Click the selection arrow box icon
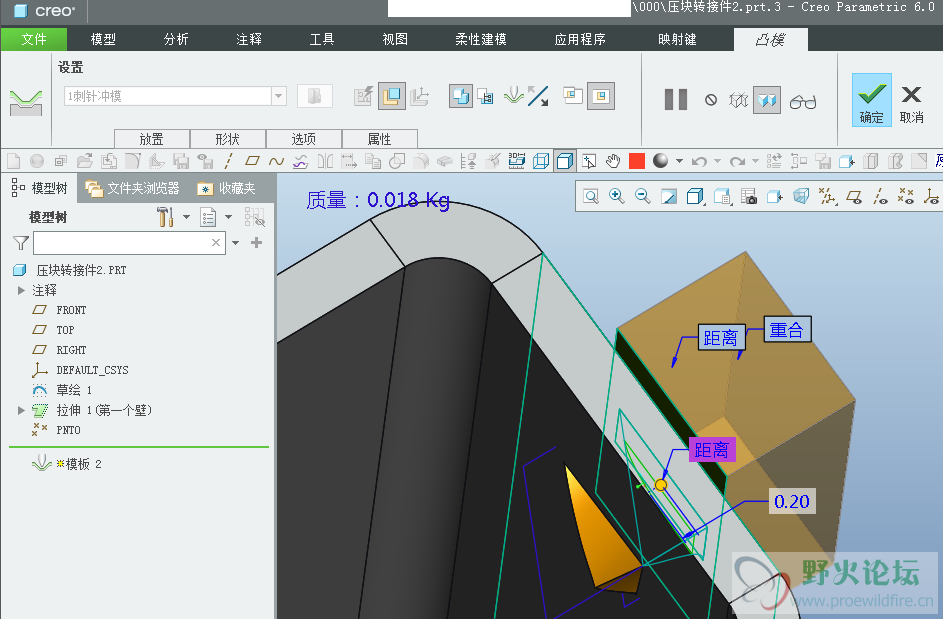 (589, 161)
